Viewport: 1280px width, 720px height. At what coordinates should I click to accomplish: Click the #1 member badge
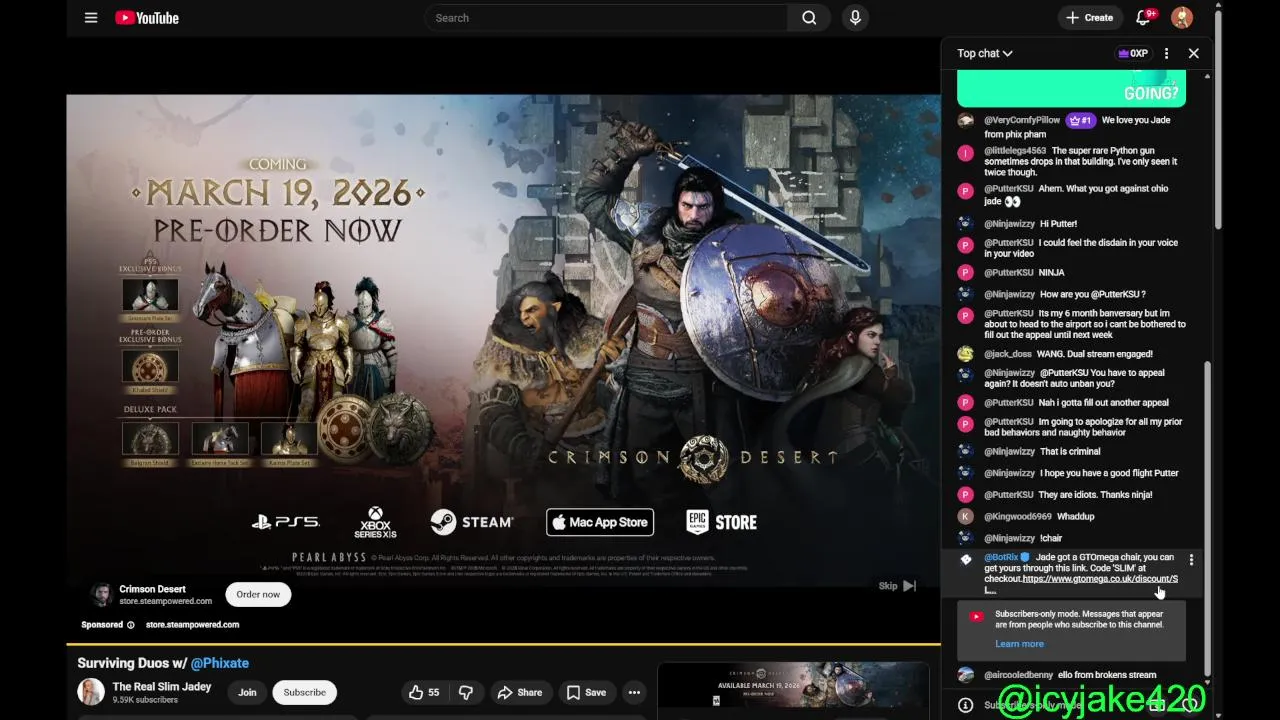pos(1080,120)
